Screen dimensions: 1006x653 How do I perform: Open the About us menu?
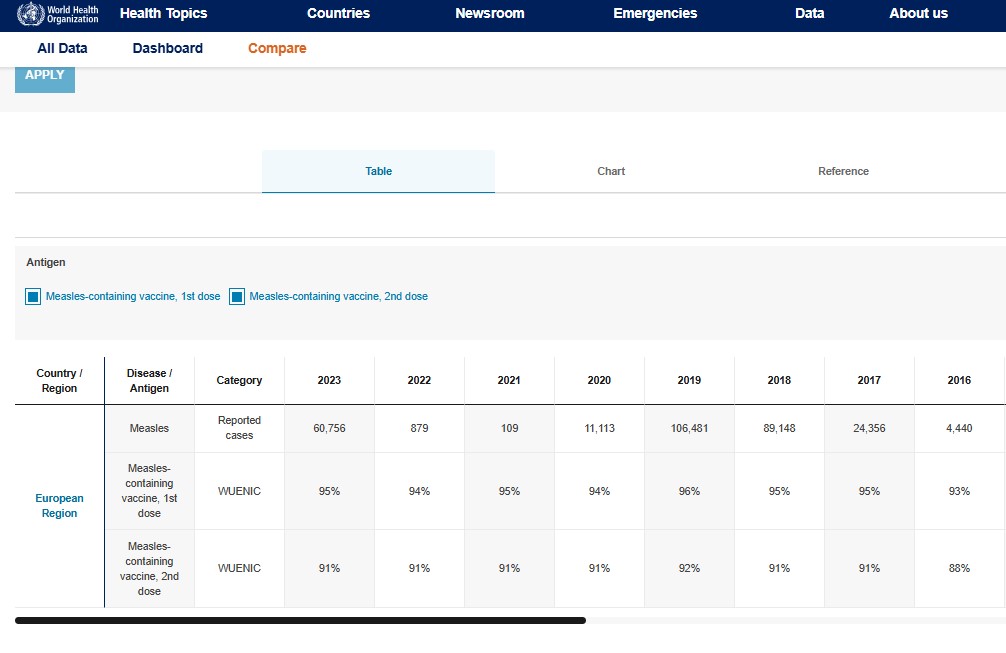pyautogui.click(x=918, y=14)
